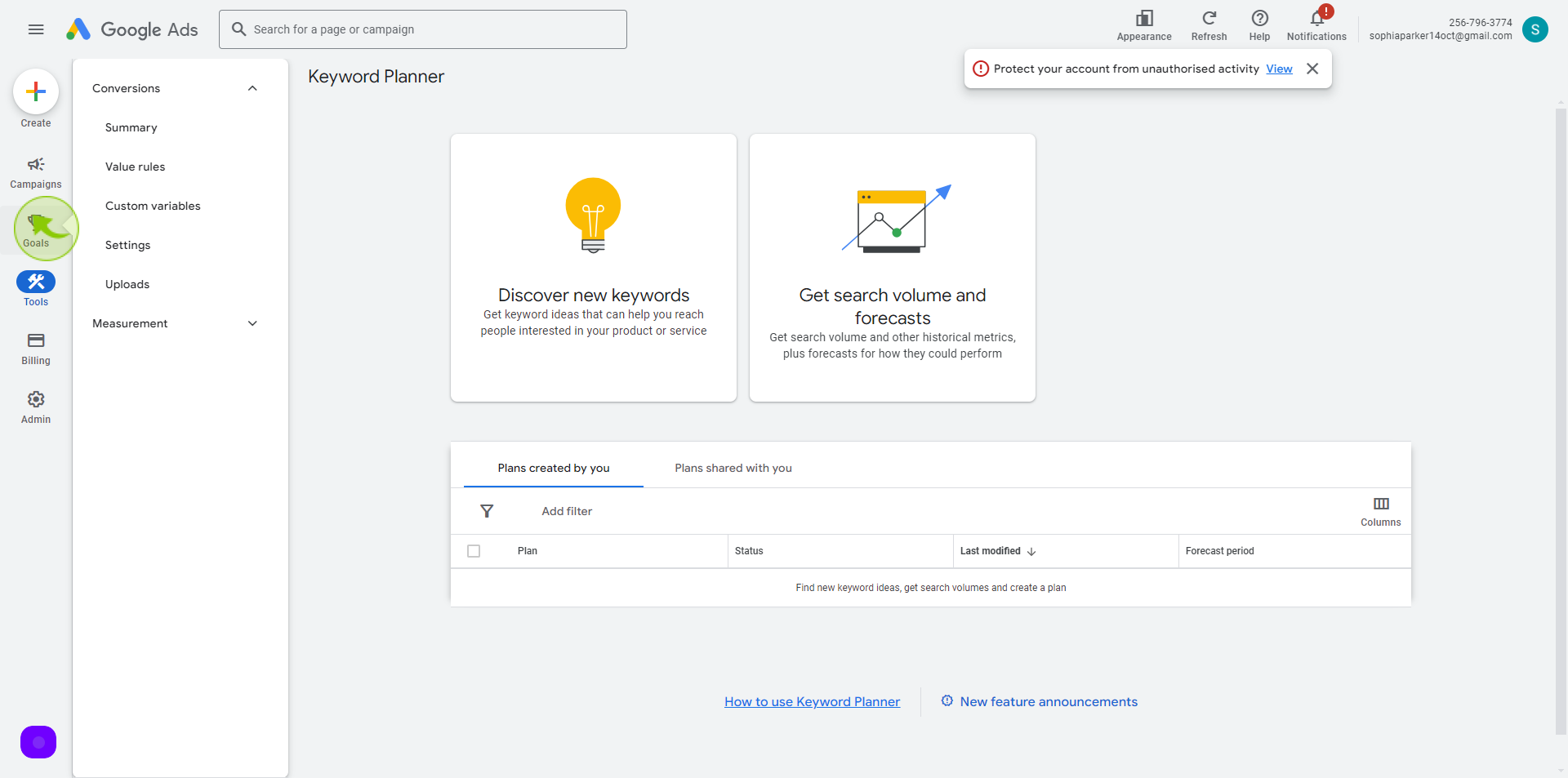Open How to use Keyword Planner link

tap(812, 702)
